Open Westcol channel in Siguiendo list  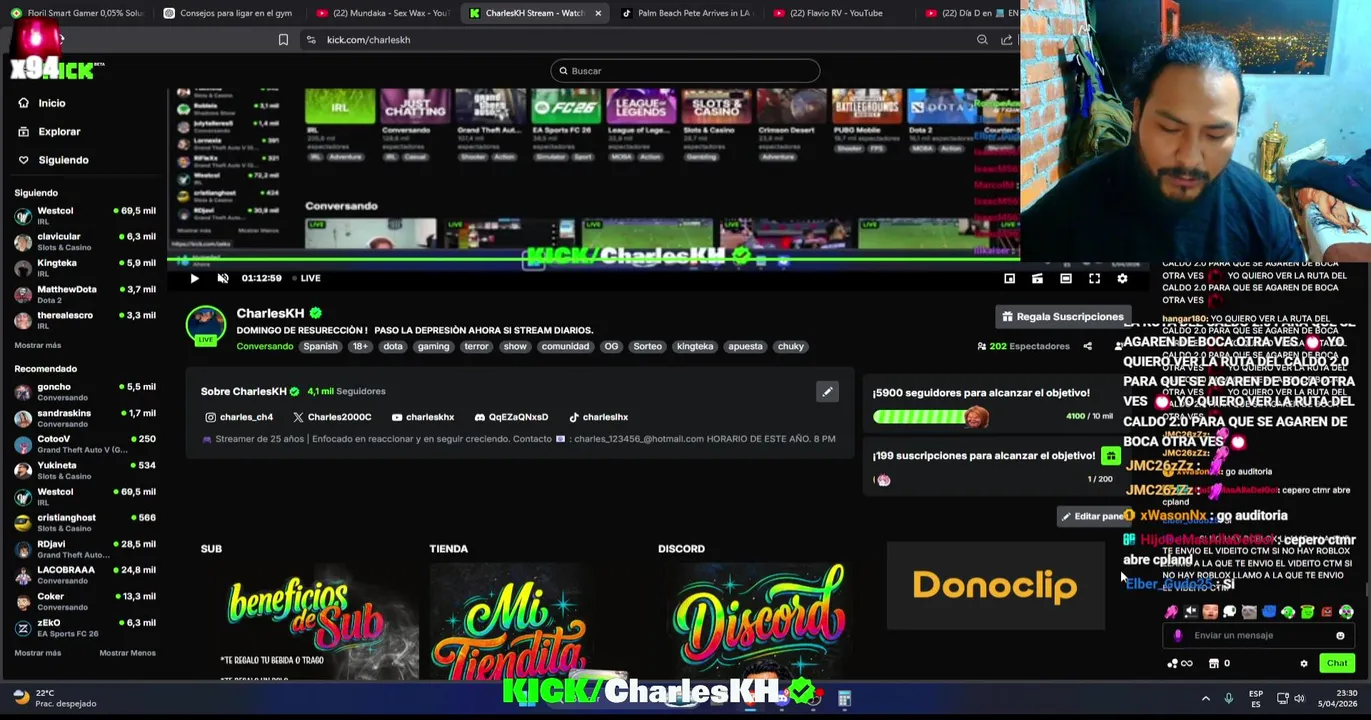click(x=85, y=215)
